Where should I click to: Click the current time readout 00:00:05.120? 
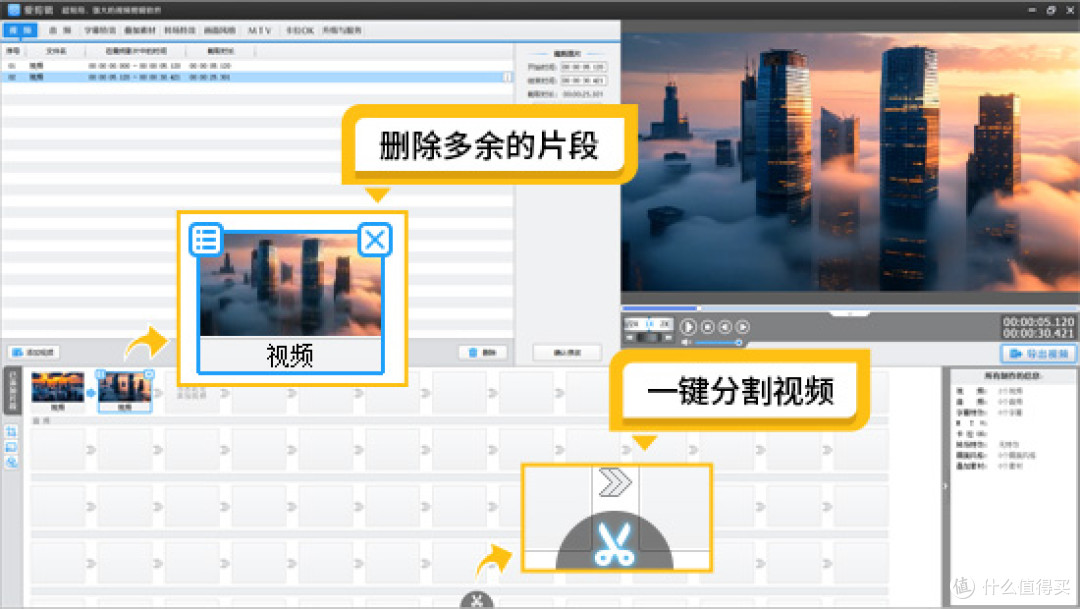(1038, 322)
